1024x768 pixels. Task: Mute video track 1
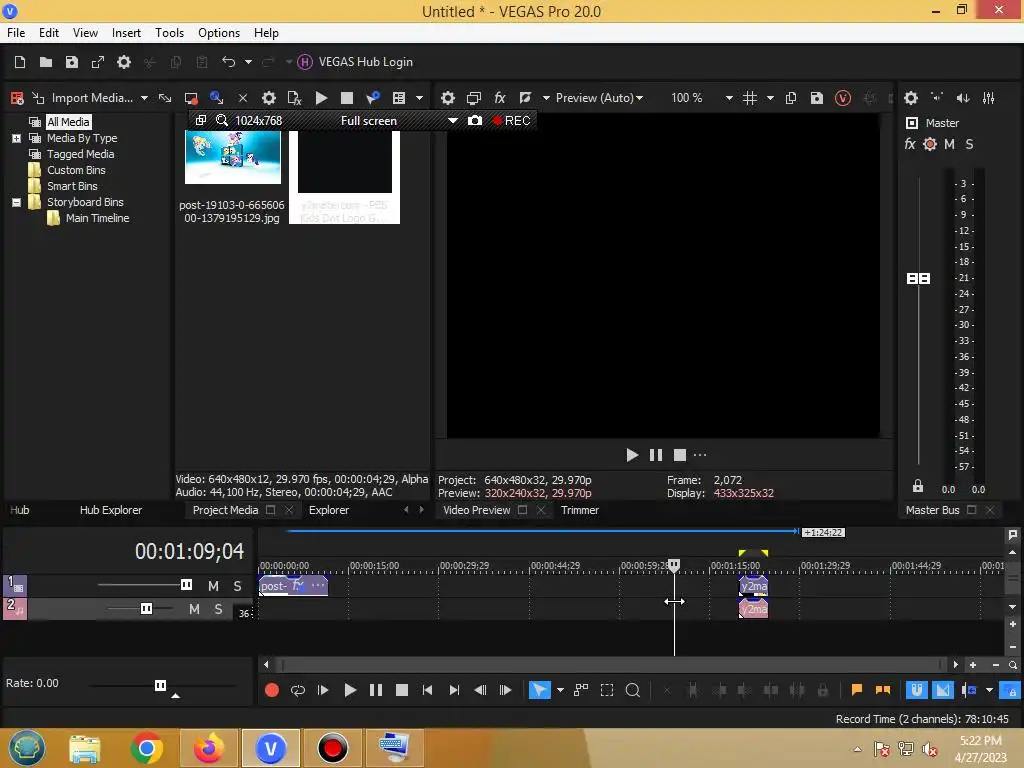(x=214, y=586)
